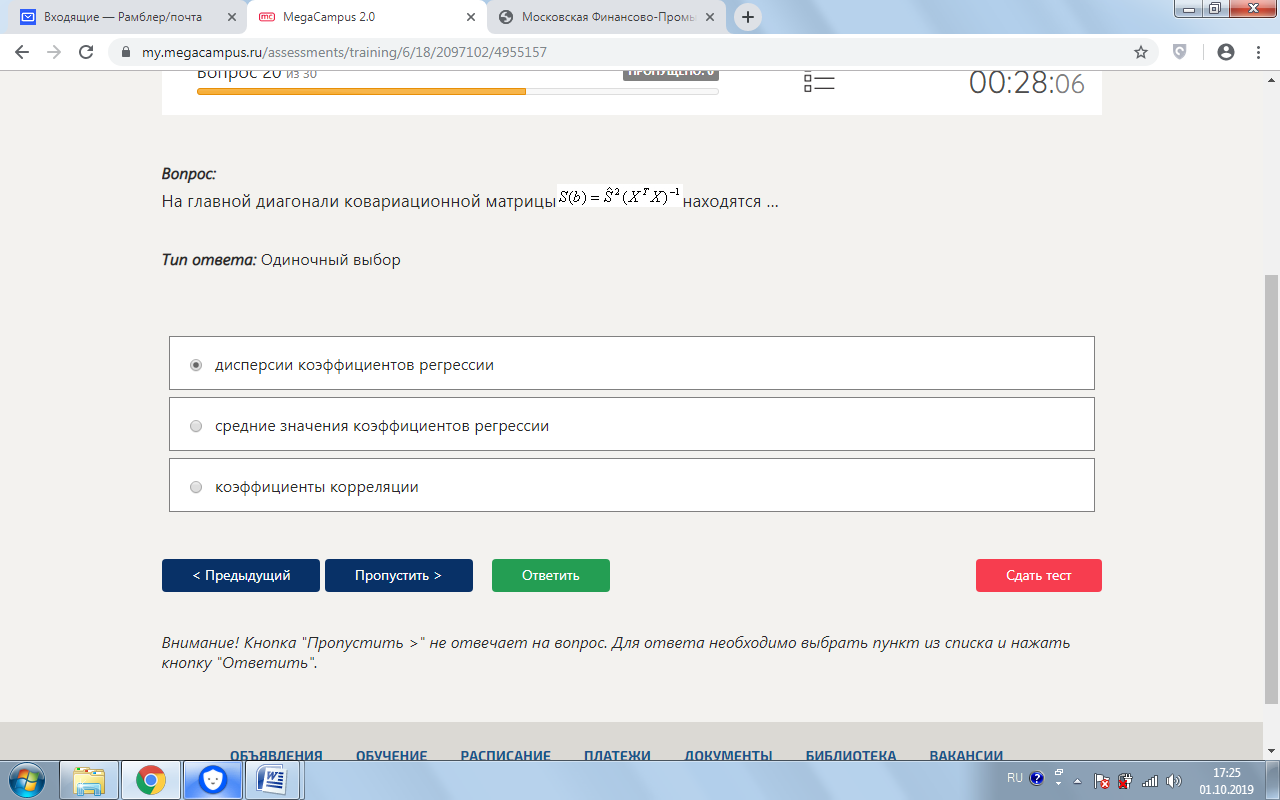This screenshot has height=800, width=1280.
Task: Open the shield extension icon
Action: (1180, 52)
